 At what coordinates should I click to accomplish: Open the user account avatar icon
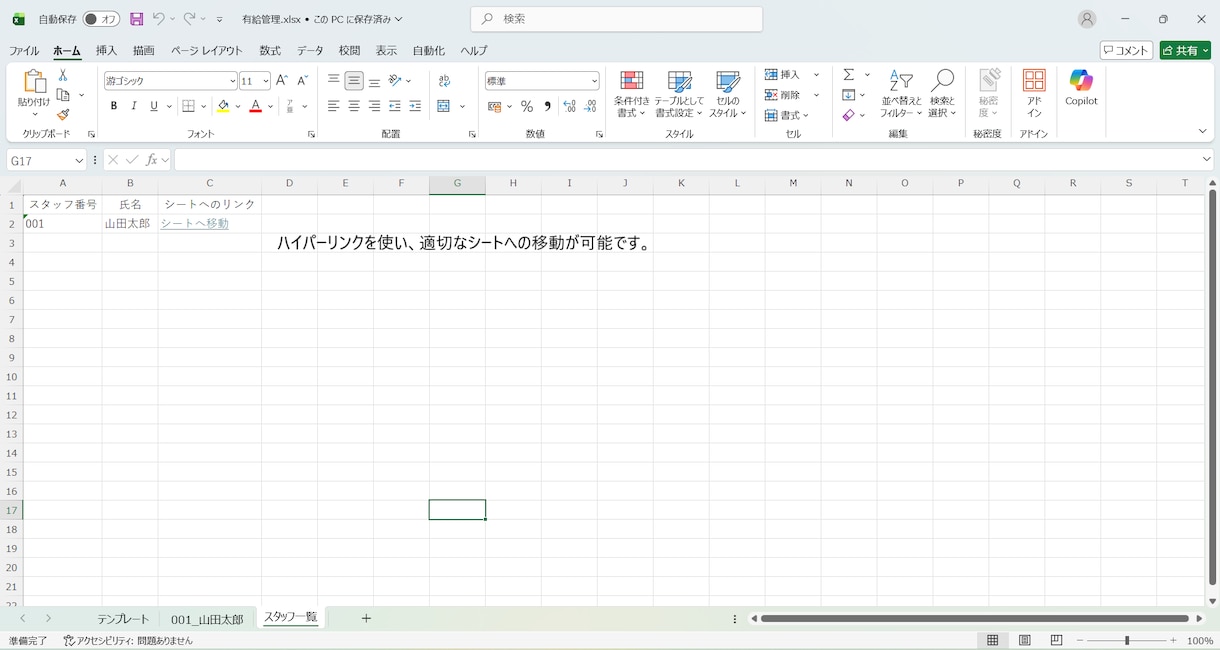pos(1087,19)
